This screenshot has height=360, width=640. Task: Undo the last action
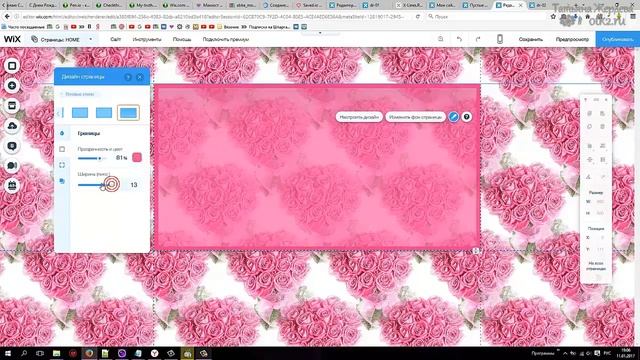tap(460, 39)
